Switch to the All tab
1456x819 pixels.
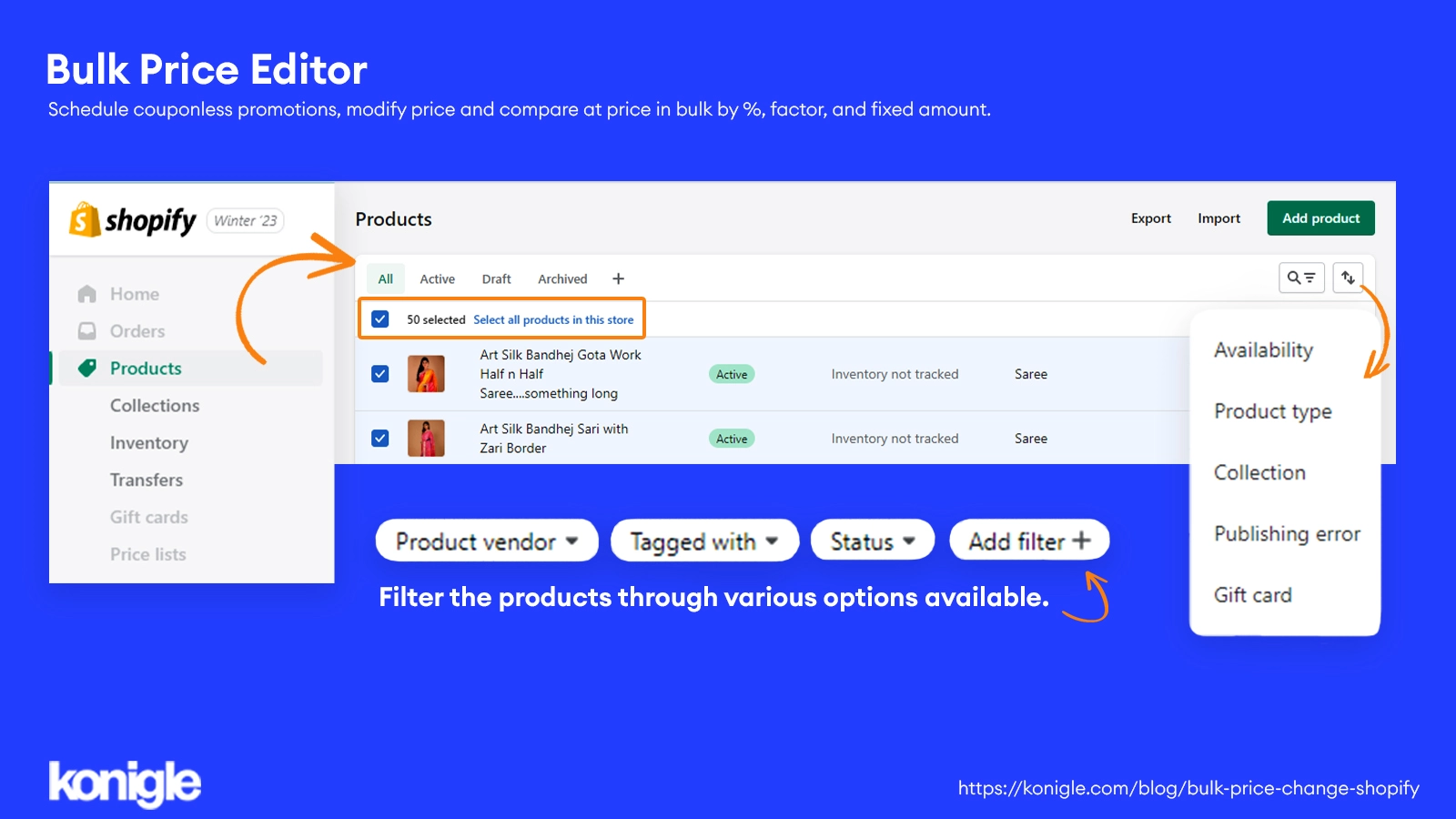[386, 278]
